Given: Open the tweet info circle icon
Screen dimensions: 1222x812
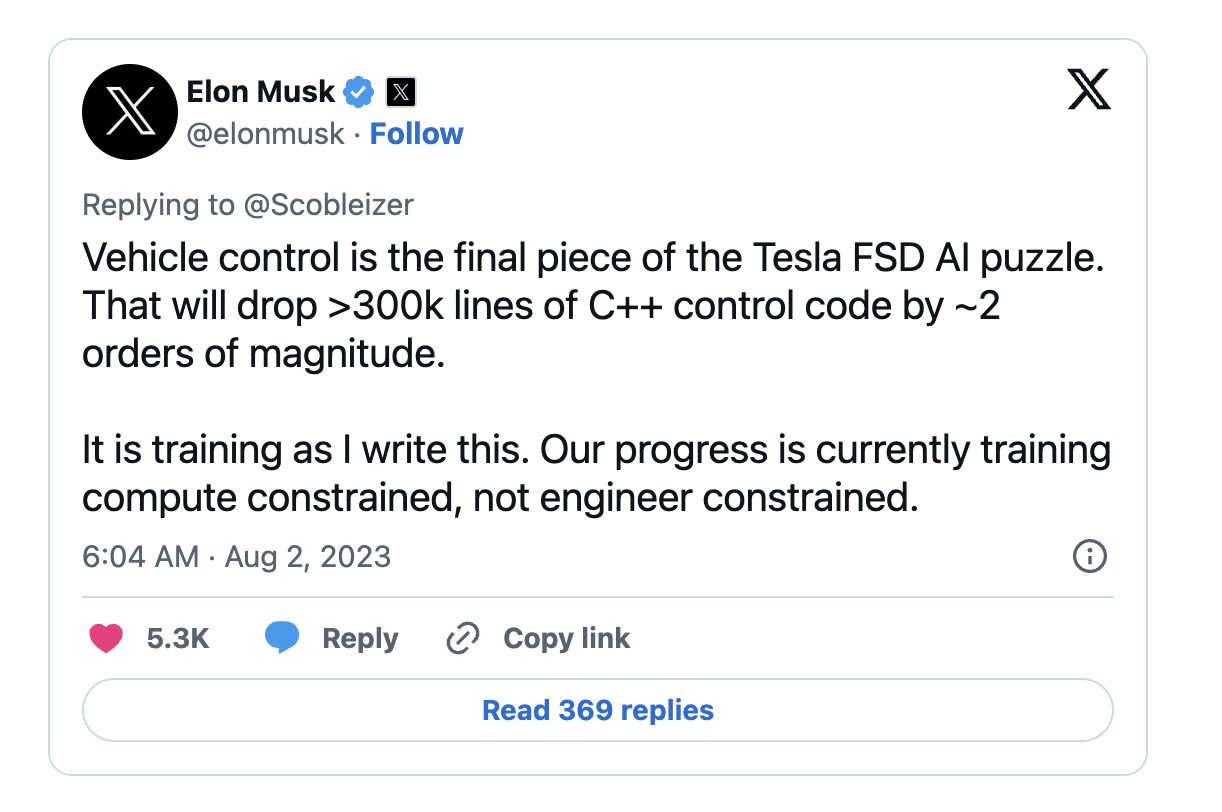Looking at the screenshot, I should [1089, 556].
